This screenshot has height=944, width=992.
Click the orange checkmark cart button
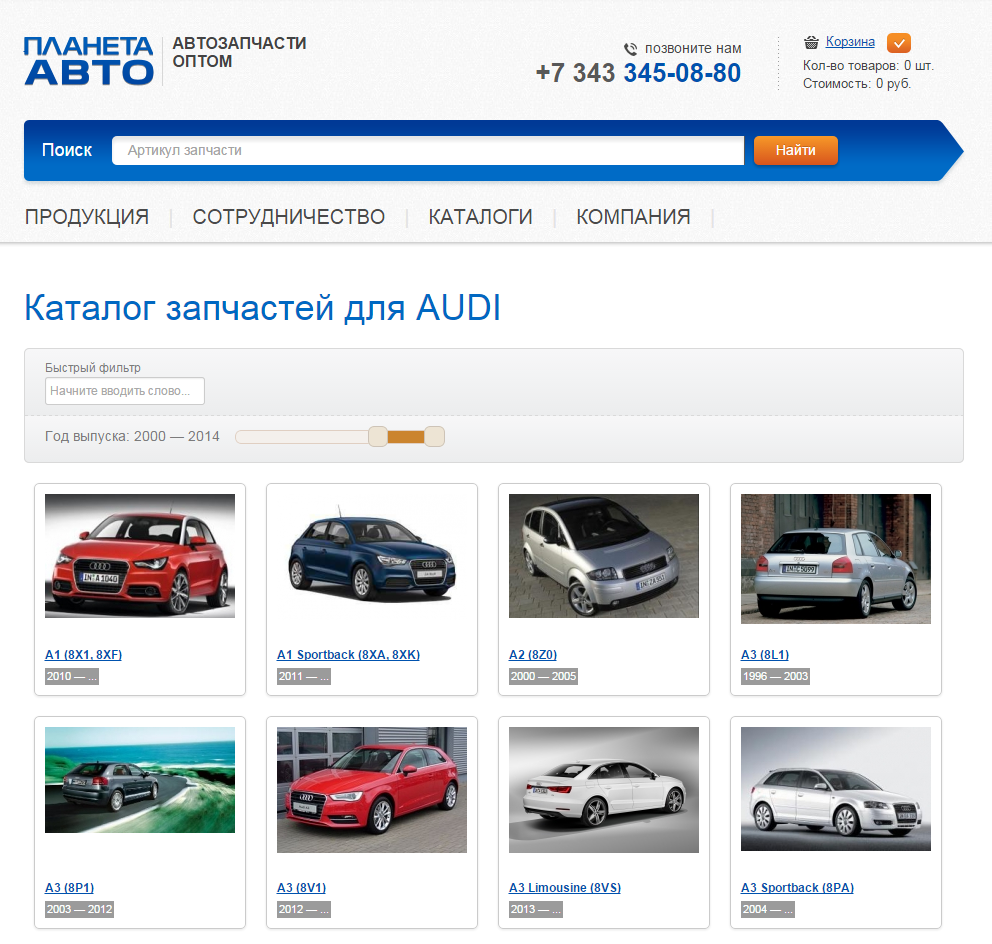898,43
